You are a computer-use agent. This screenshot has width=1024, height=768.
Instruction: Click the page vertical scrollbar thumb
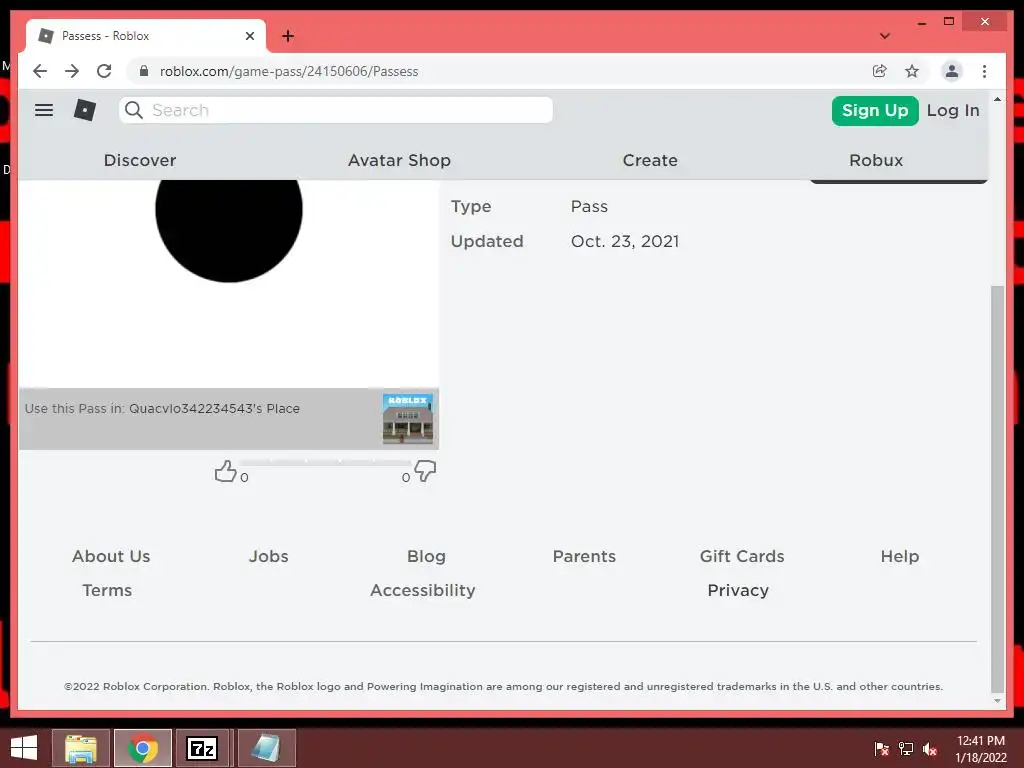(x=997, y=488)
